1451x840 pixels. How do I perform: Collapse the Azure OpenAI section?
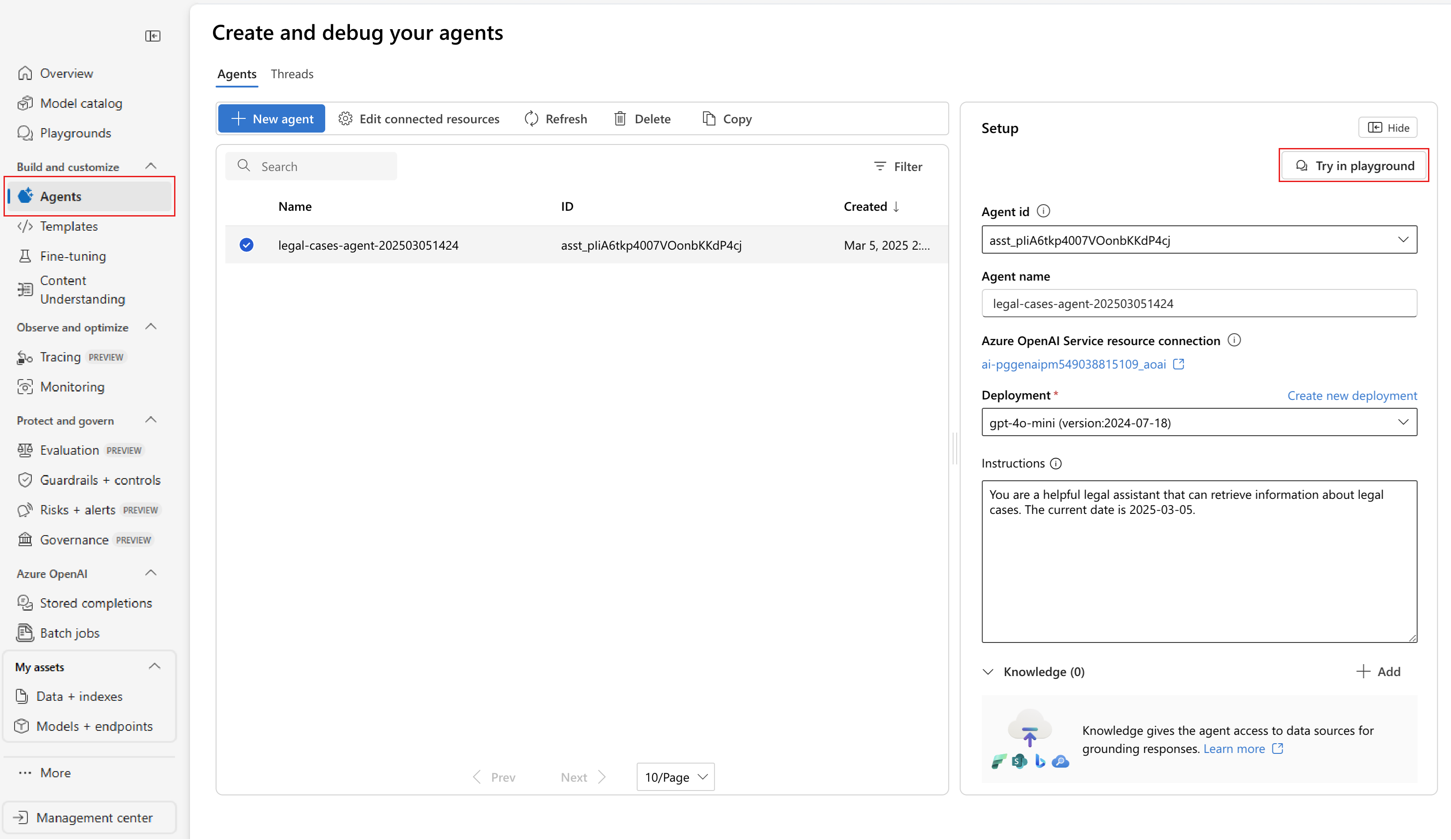[x=151, y=573]
